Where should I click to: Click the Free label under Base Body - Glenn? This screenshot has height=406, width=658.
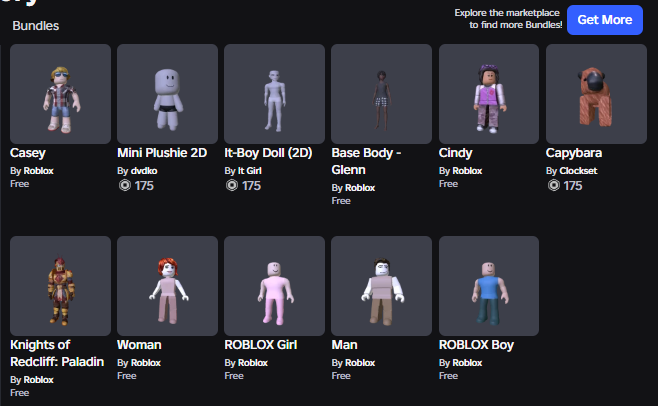point(341,201)
